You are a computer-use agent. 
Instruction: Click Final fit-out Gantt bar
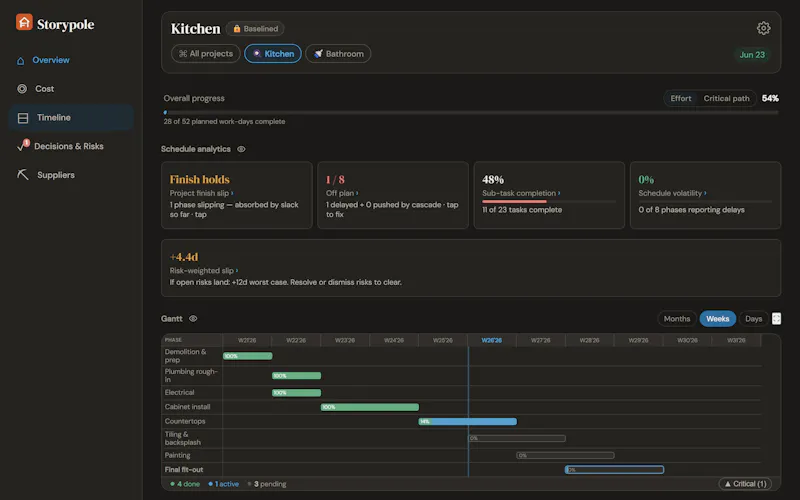[x=614, y=469]
